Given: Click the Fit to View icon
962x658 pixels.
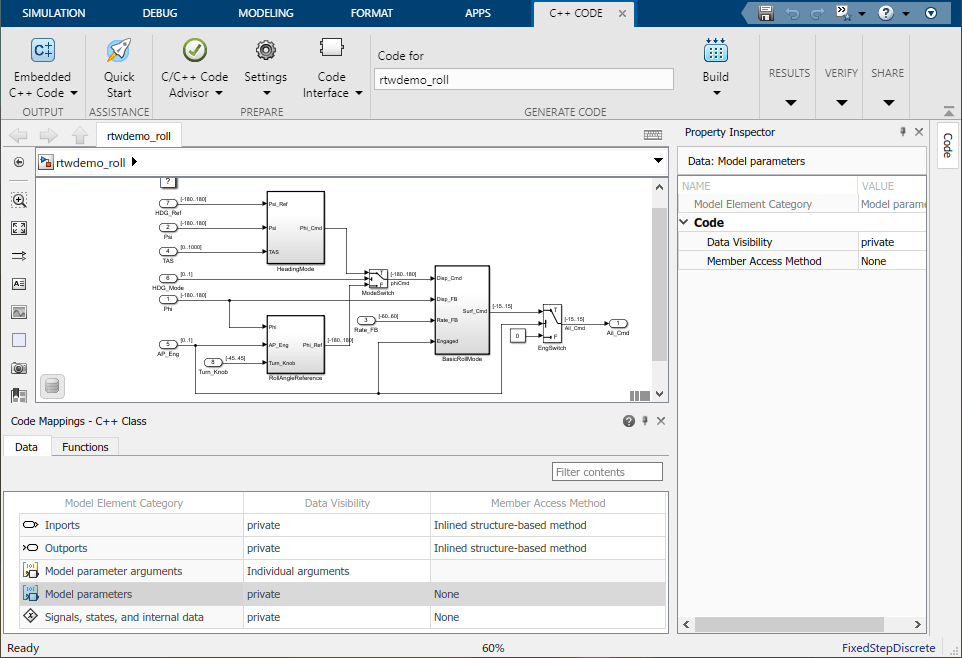Looking at the screenshot, I should 19,228.
